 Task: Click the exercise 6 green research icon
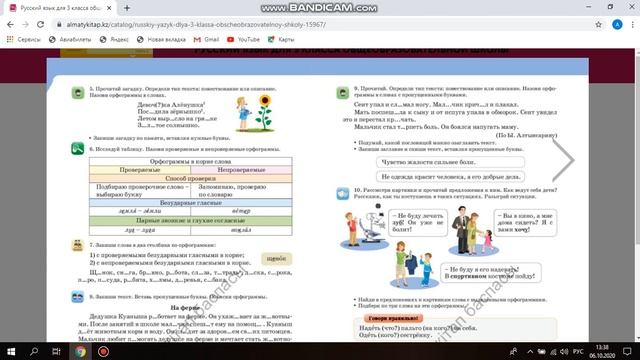click(78, 149)
